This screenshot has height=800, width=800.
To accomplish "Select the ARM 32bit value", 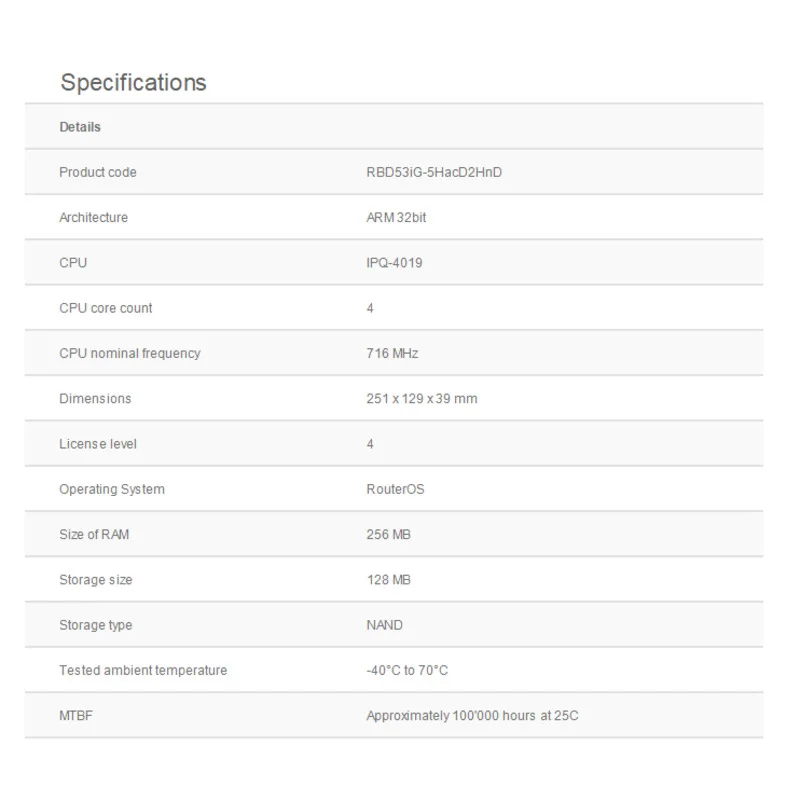I will (396, 217).
